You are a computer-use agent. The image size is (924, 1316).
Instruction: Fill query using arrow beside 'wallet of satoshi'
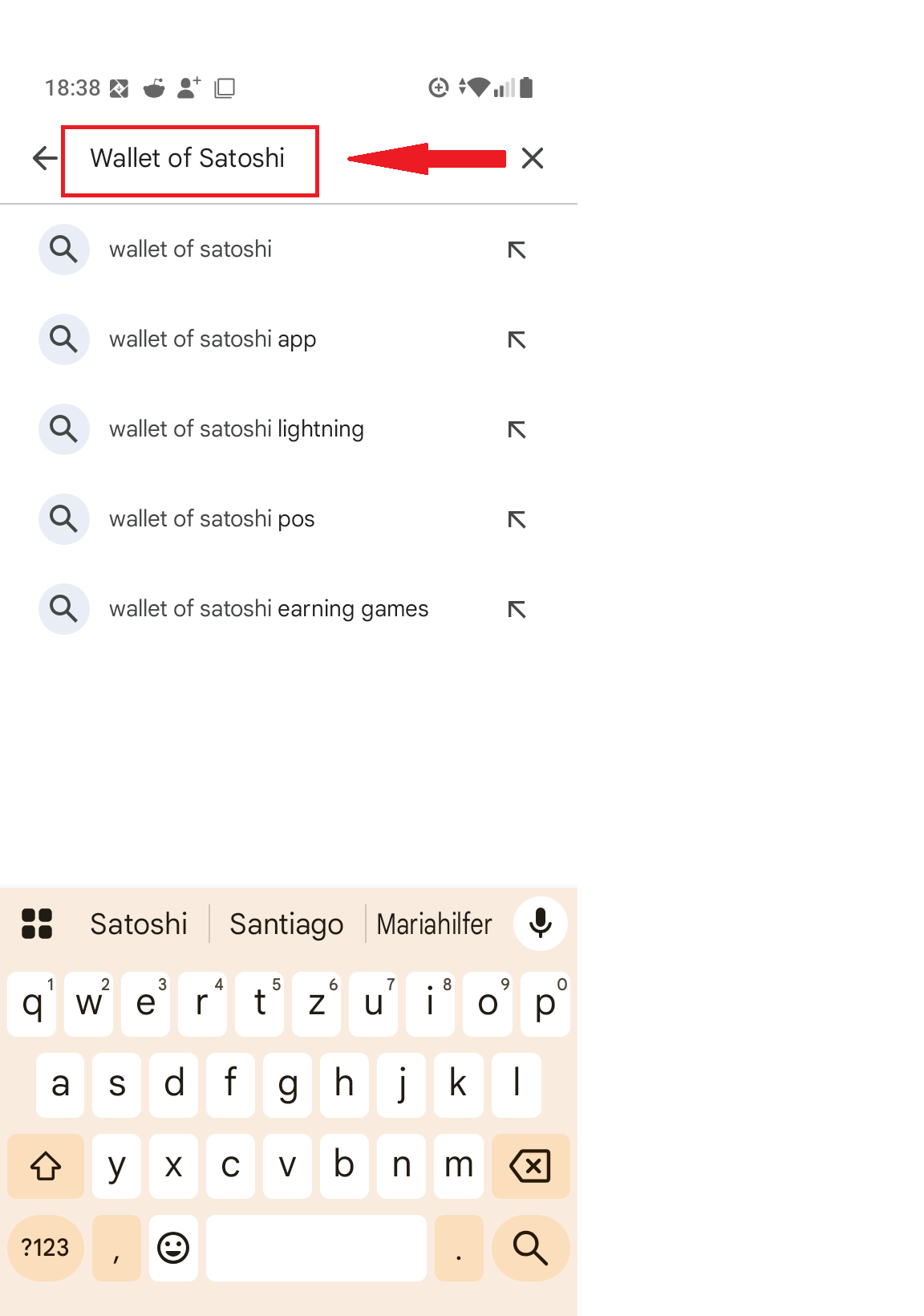point(517,250)
